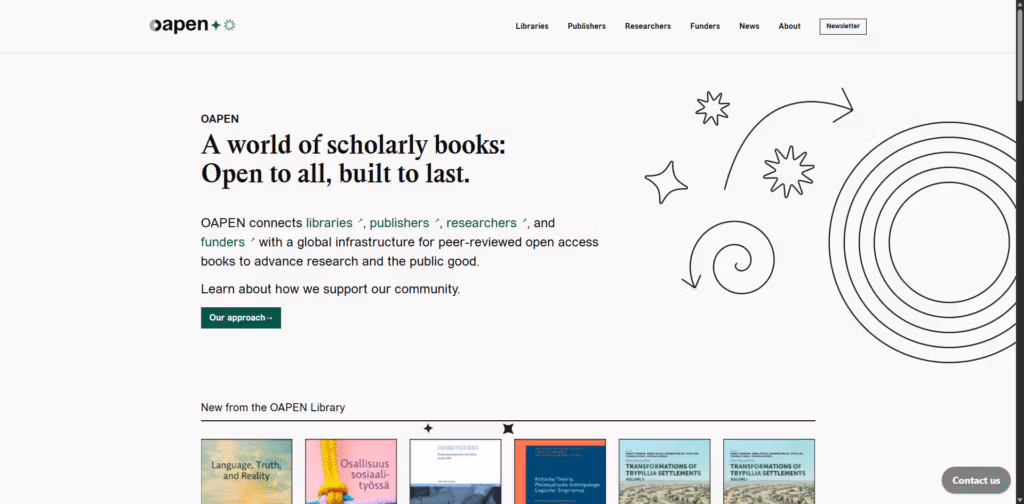Open the "Language, Truth, and Reality" book cover
This screenshot has width=1024, height=504.
247,471
